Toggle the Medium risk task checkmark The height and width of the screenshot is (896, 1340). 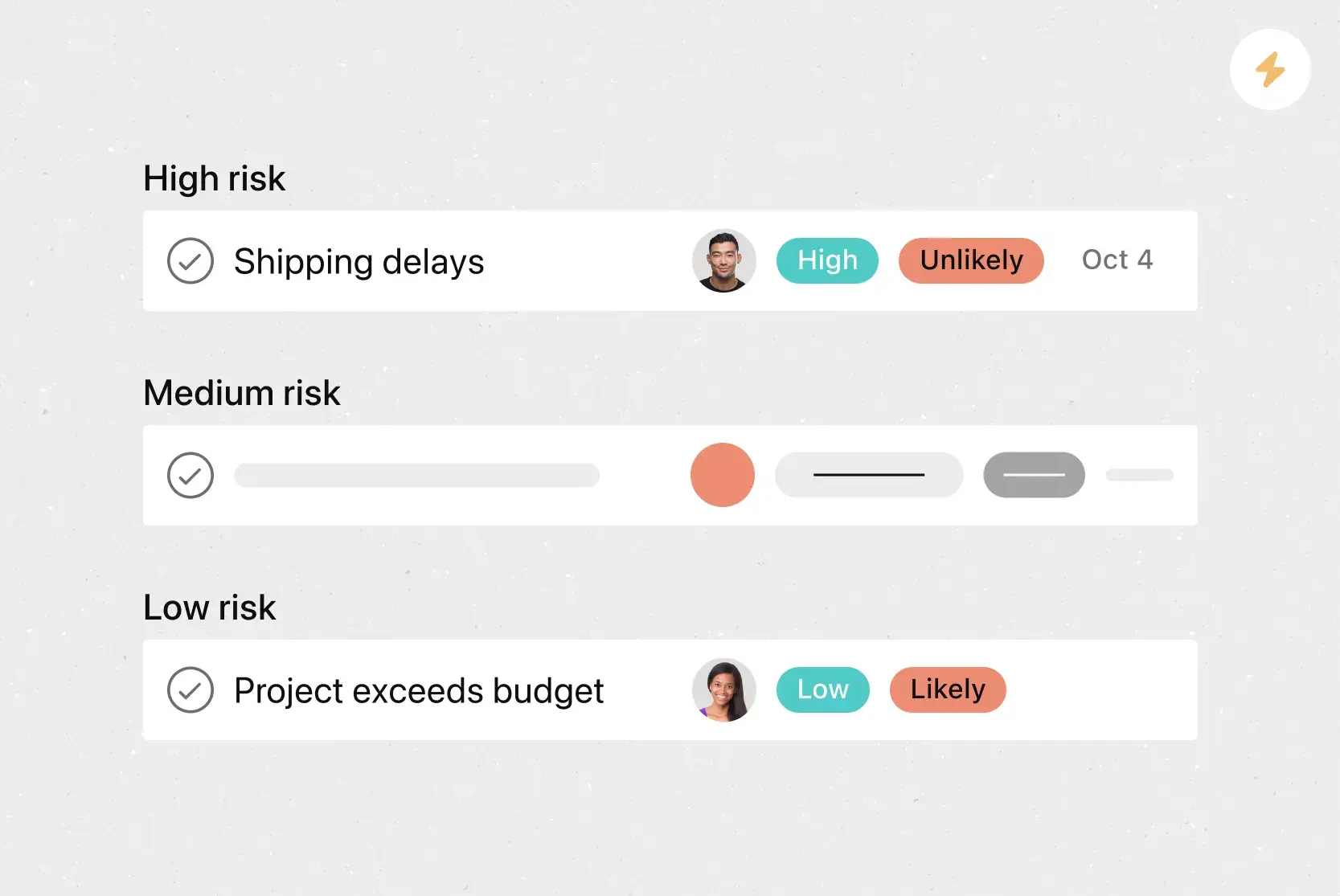point(191,475)
